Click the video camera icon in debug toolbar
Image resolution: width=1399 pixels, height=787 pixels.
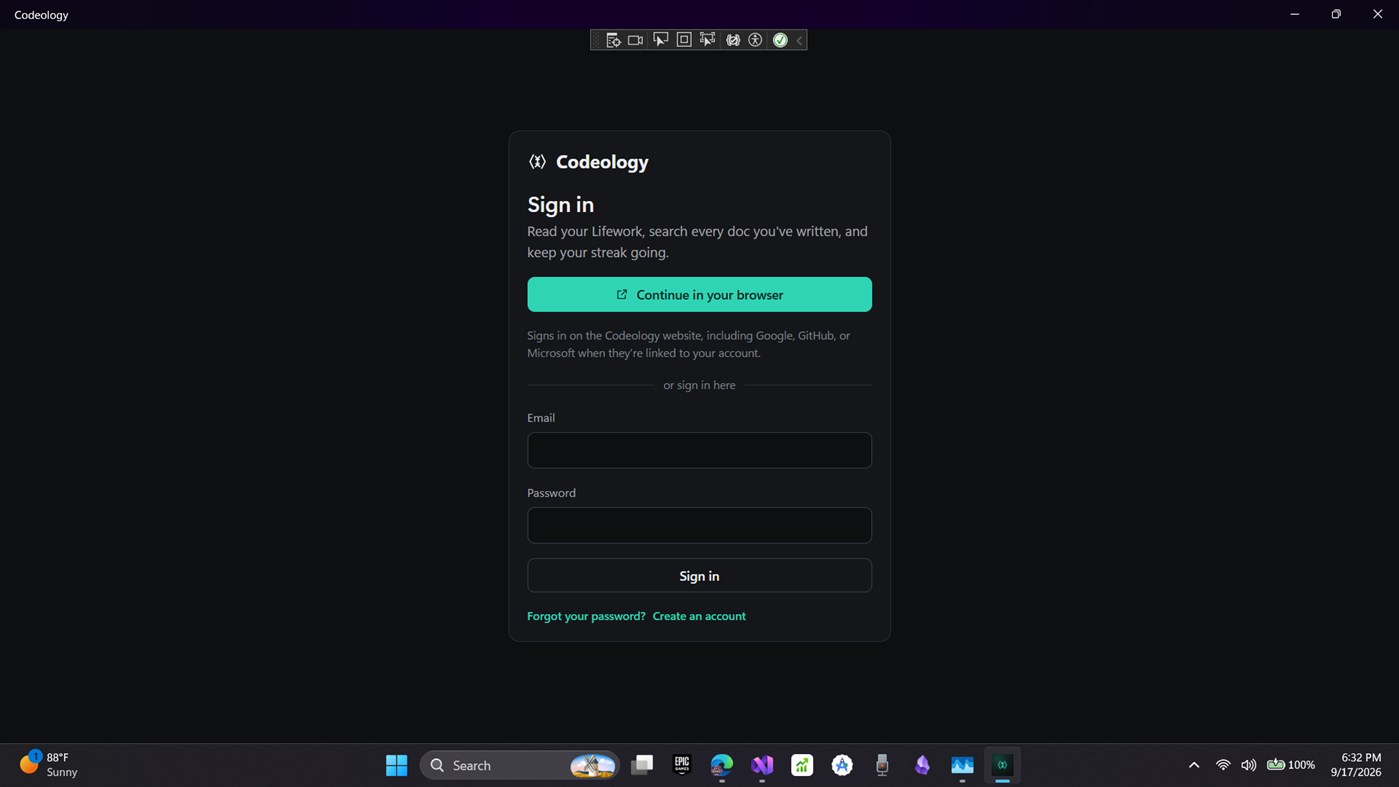click(635, 40)
